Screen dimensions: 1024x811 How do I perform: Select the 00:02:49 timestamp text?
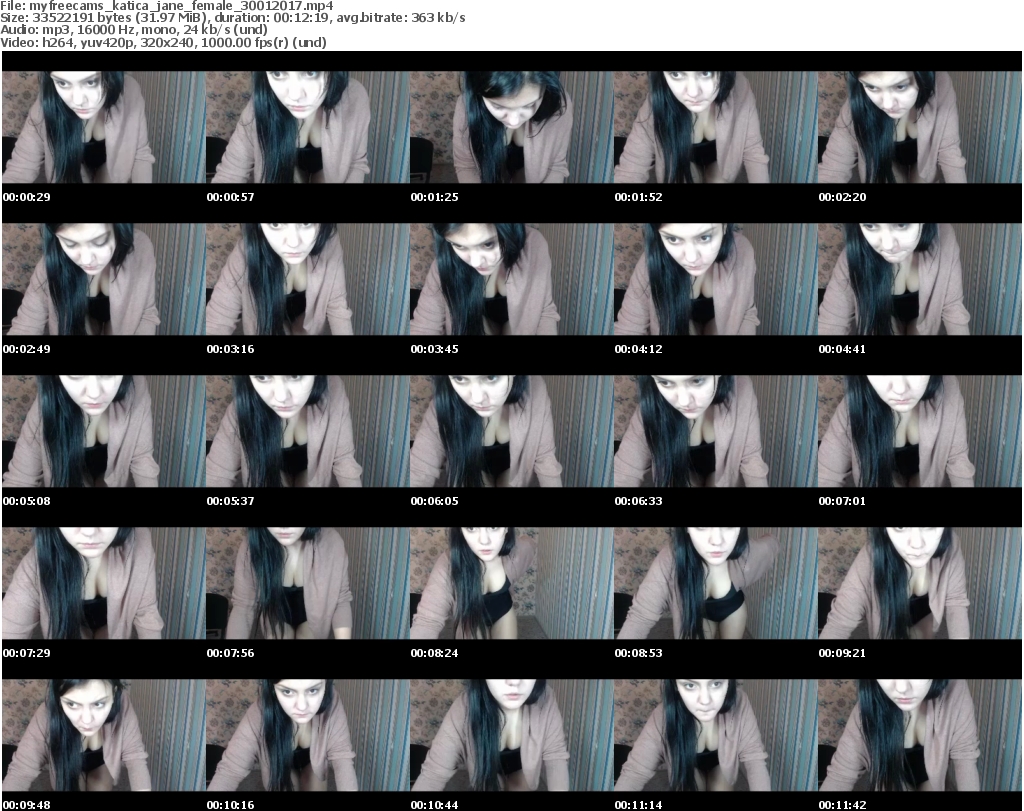point(27,349)
